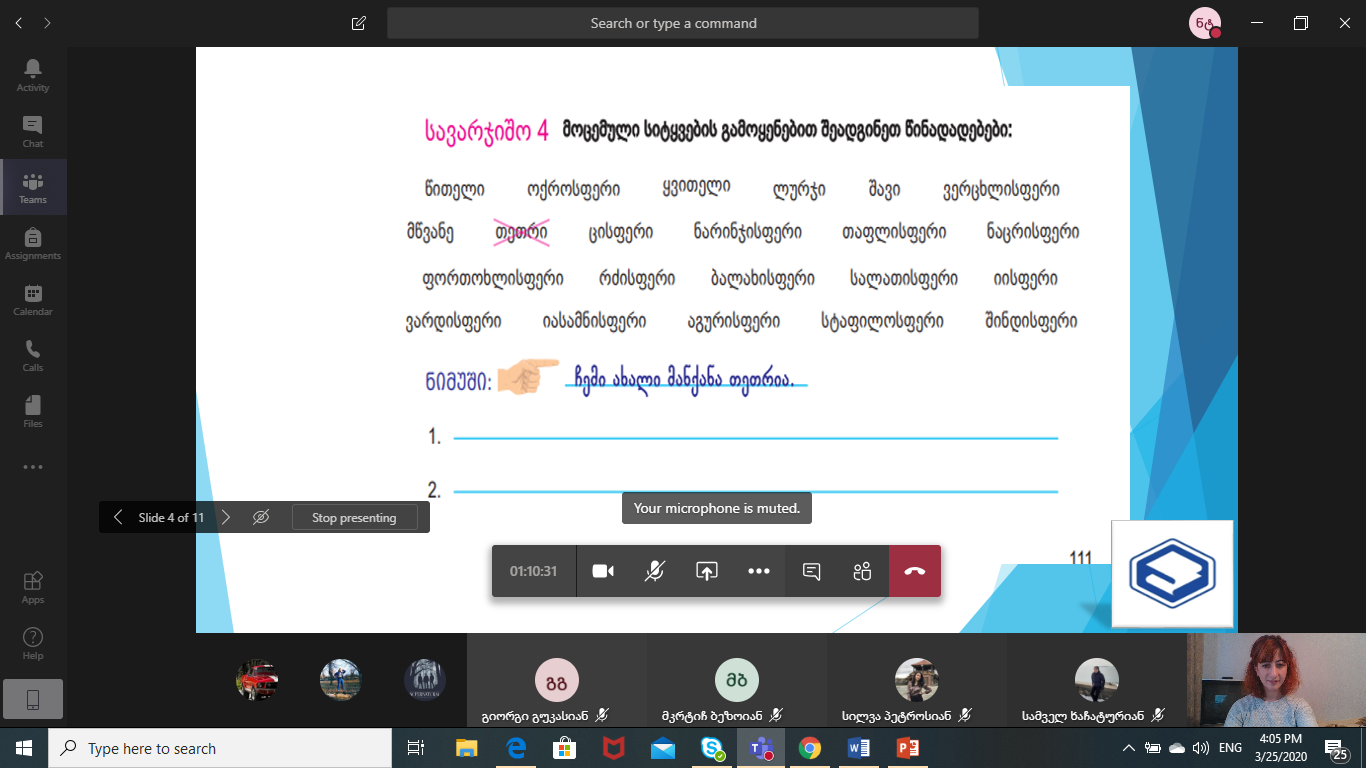1366x768 pixels.
Task: Go back with the left navigation arrow
Action: pos(18,23)
